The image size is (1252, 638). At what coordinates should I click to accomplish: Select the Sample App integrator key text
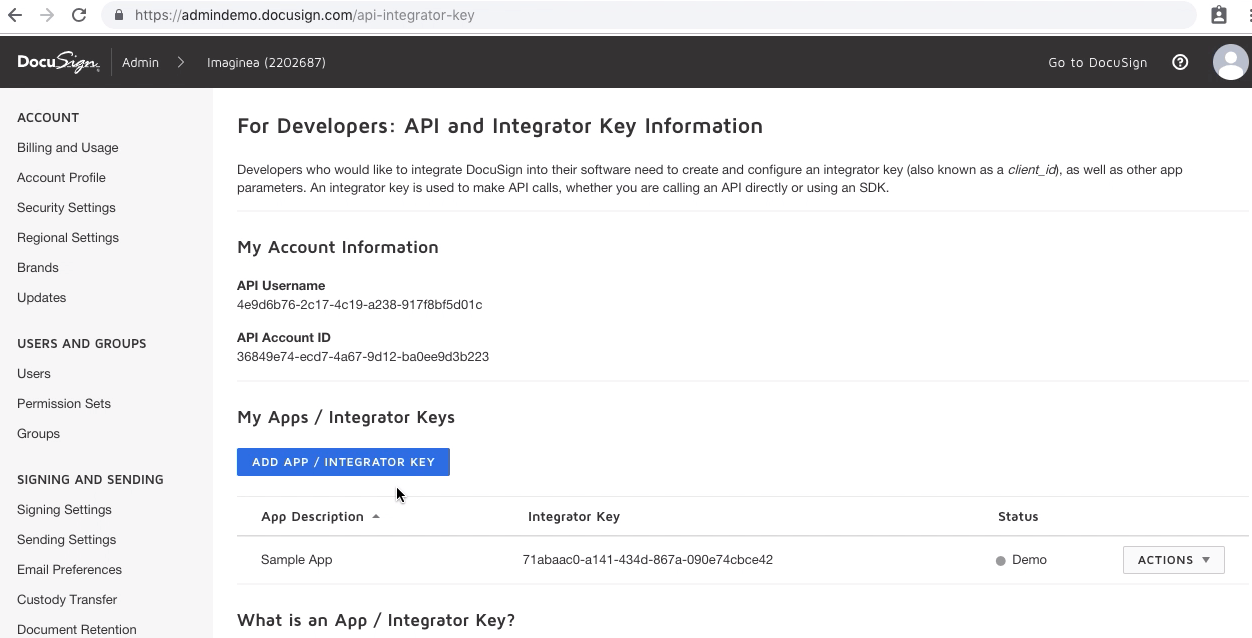[647, 560]
